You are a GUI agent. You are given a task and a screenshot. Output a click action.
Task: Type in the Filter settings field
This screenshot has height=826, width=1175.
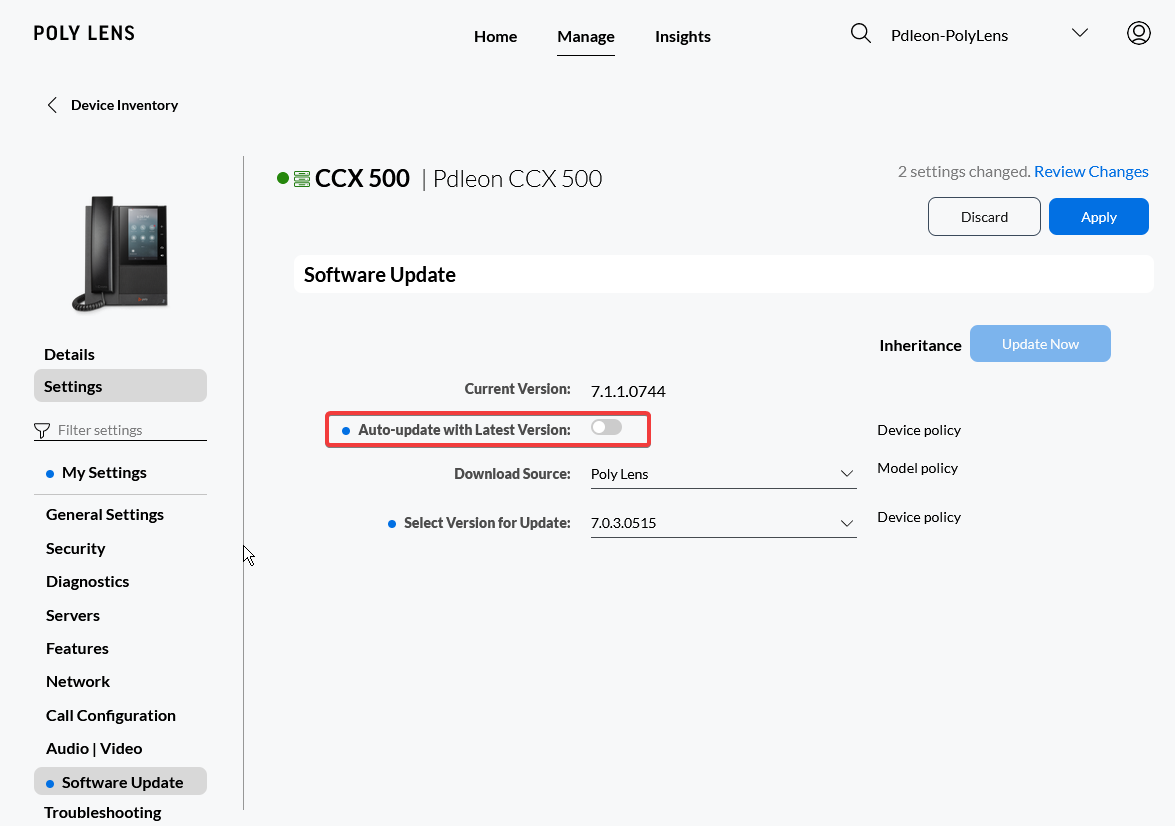pos(130,431)
